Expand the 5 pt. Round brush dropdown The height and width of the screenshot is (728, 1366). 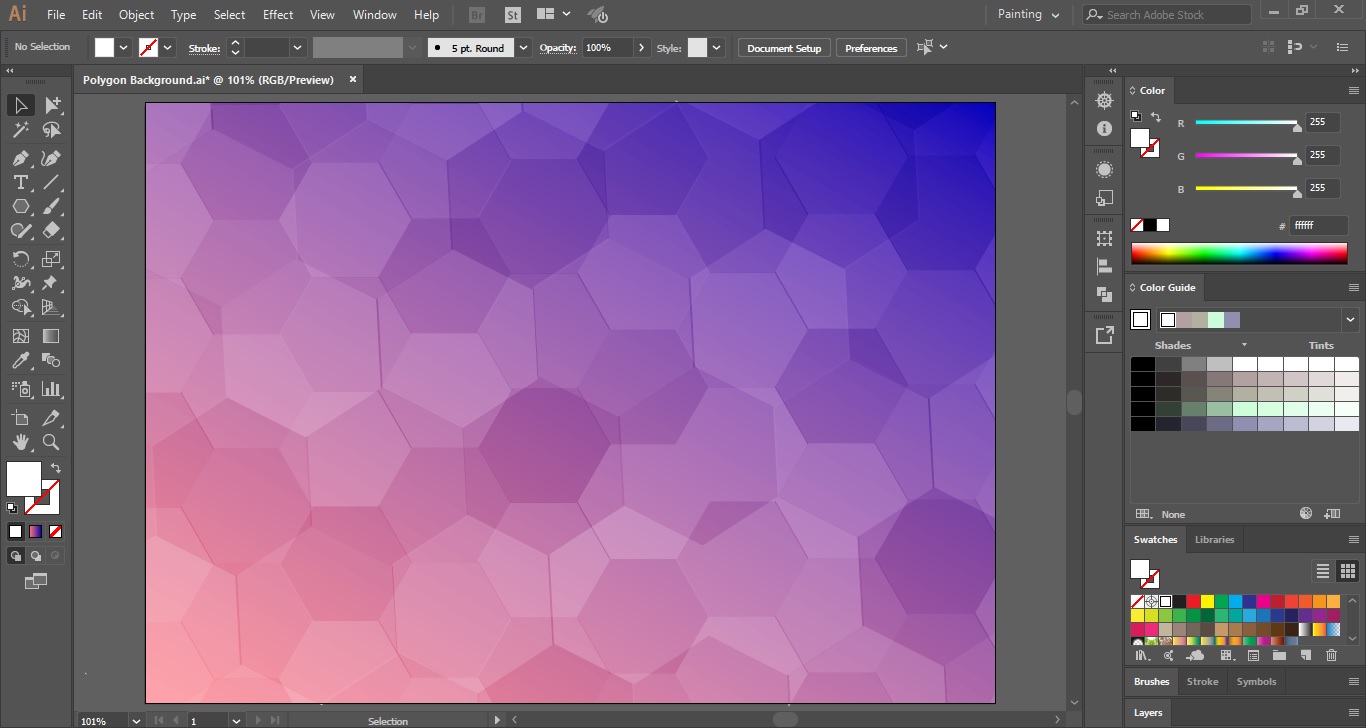(x=523, y=47)
